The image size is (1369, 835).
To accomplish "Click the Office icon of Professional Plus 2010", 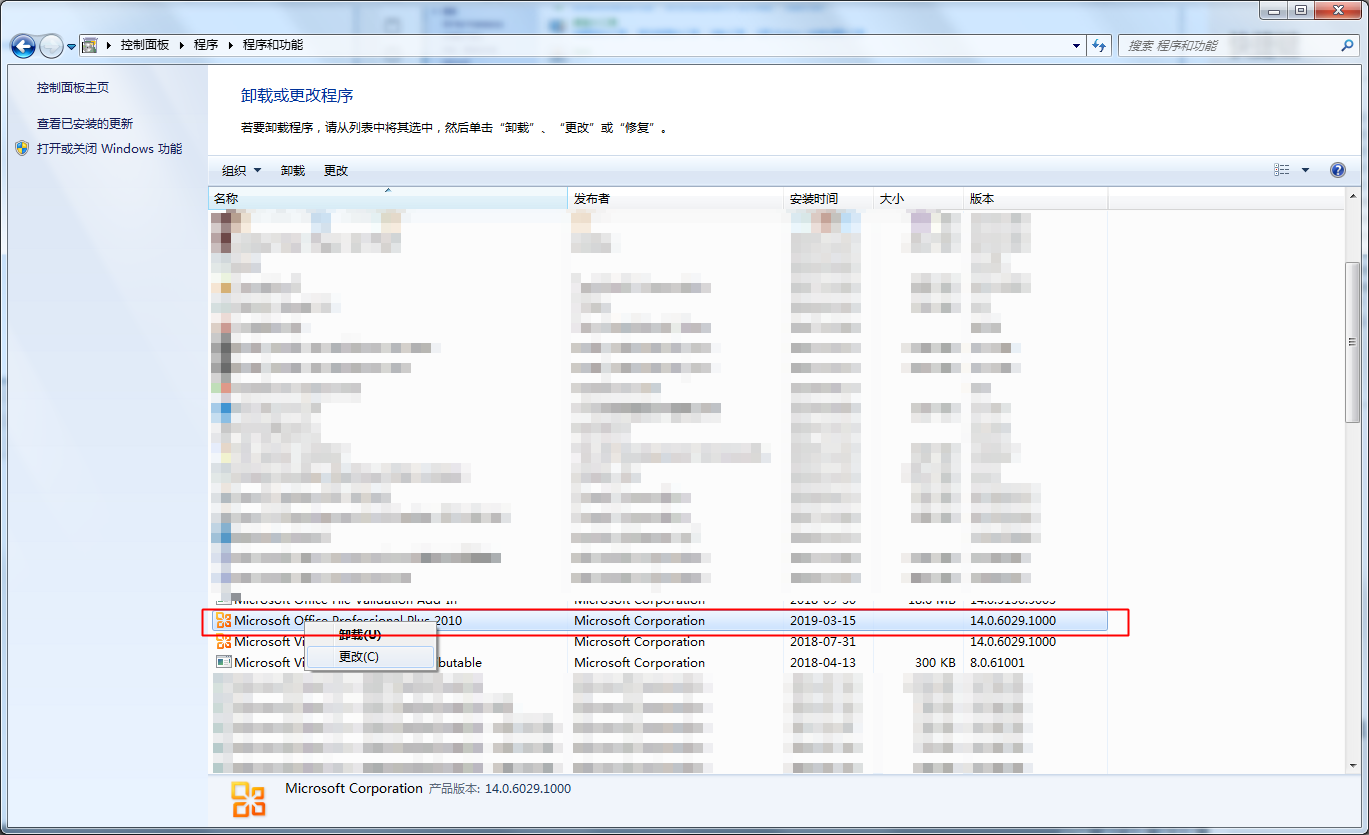I will [224, 621].
